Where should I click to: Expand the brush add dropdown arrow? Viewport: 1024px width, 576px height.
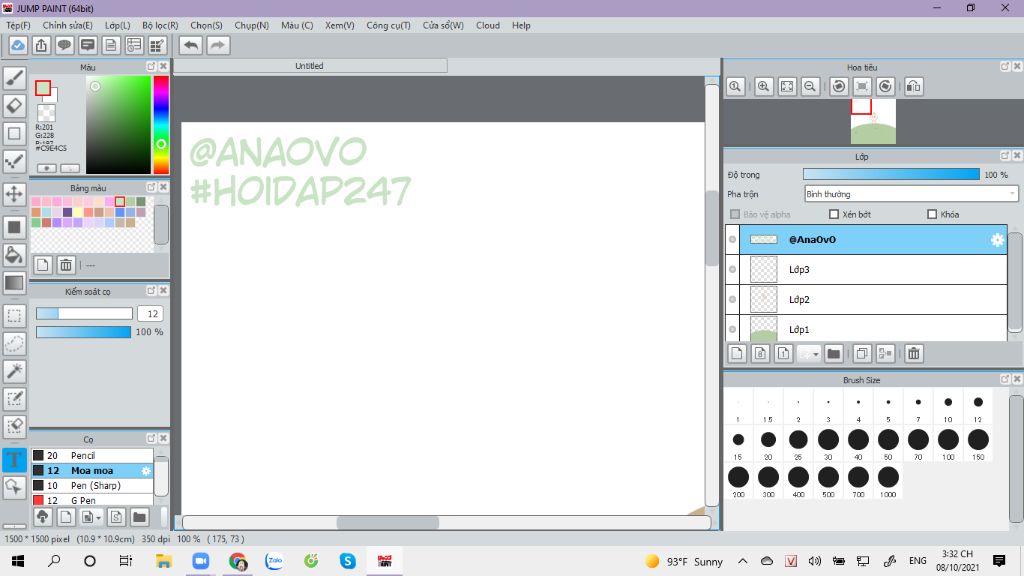coord(99,517)
